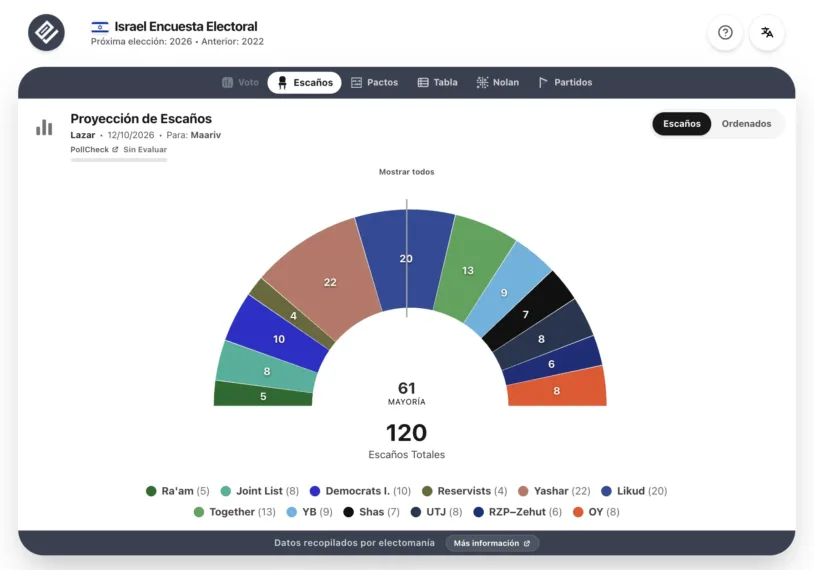Screen dimensions: 814x570
Task: Click the Proyección de Escaños heading
Action: 141,119
